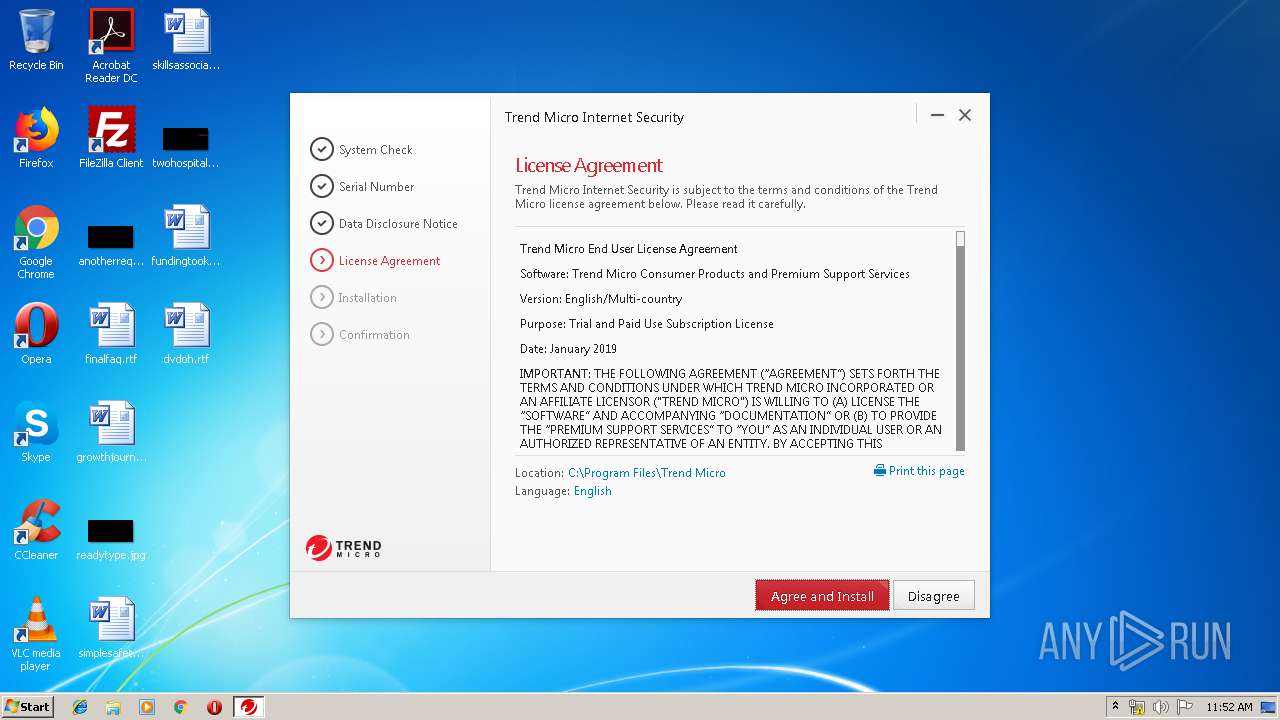The width and height of the screenshot is (1280, 720).
Task: Click Agree and Install button
Action: (x=822, y=596)
